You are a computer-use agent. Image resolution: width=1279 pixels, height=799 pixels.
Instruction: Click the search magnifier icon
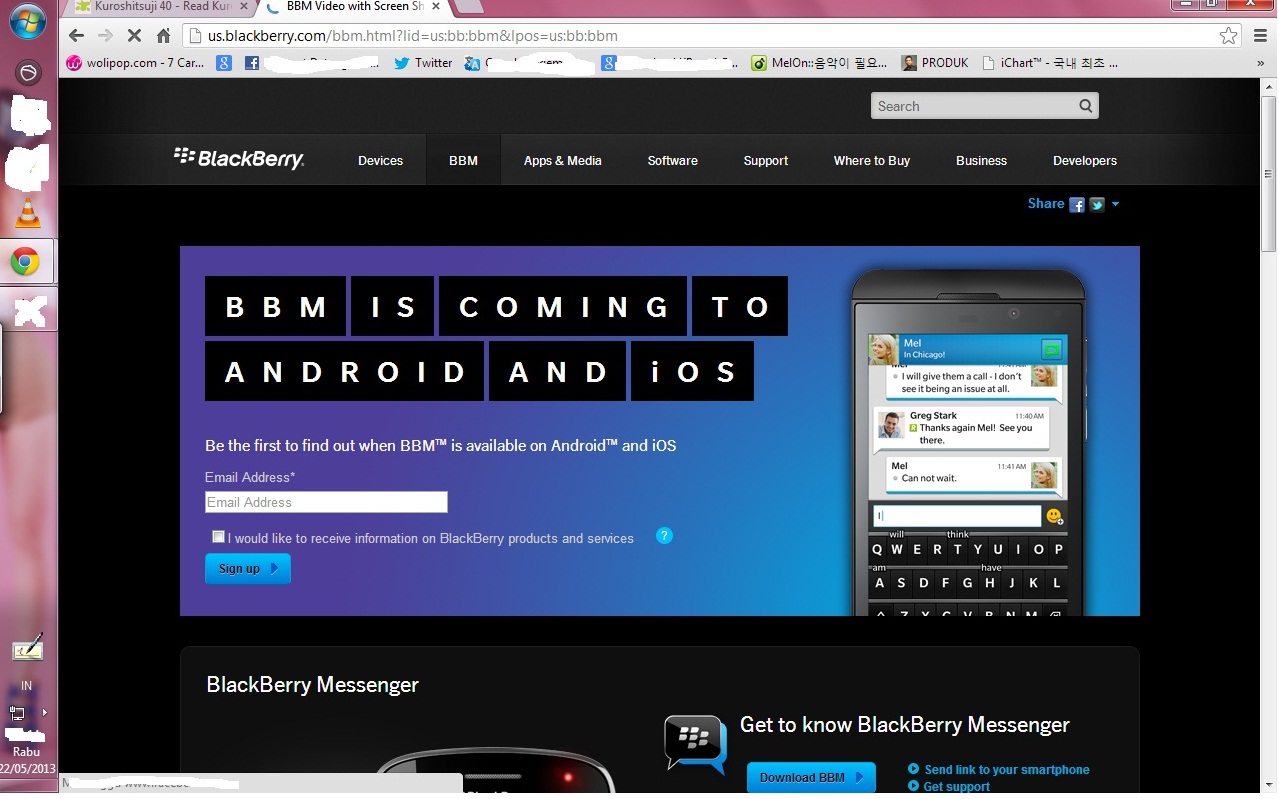pyautogui.click(x=1086, y=106)
